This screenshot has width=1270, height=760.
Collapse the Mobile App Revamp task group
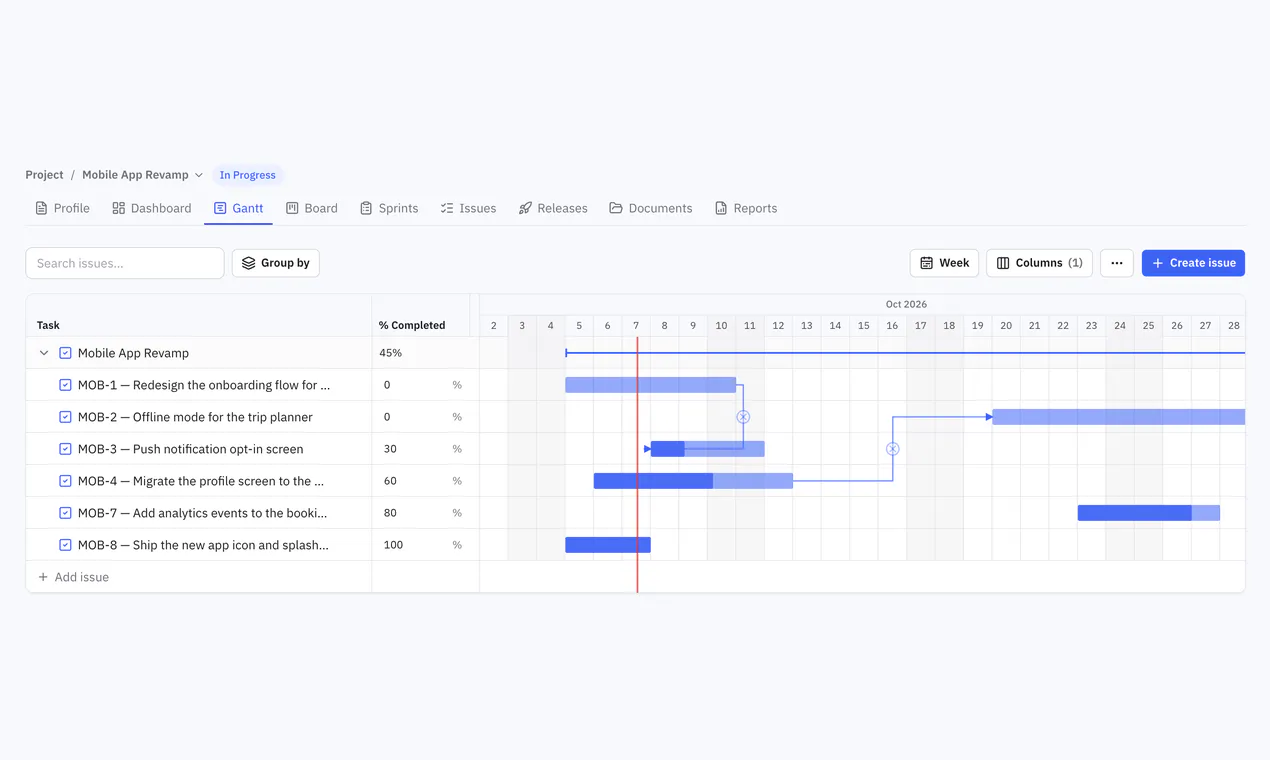coord(44,353)
